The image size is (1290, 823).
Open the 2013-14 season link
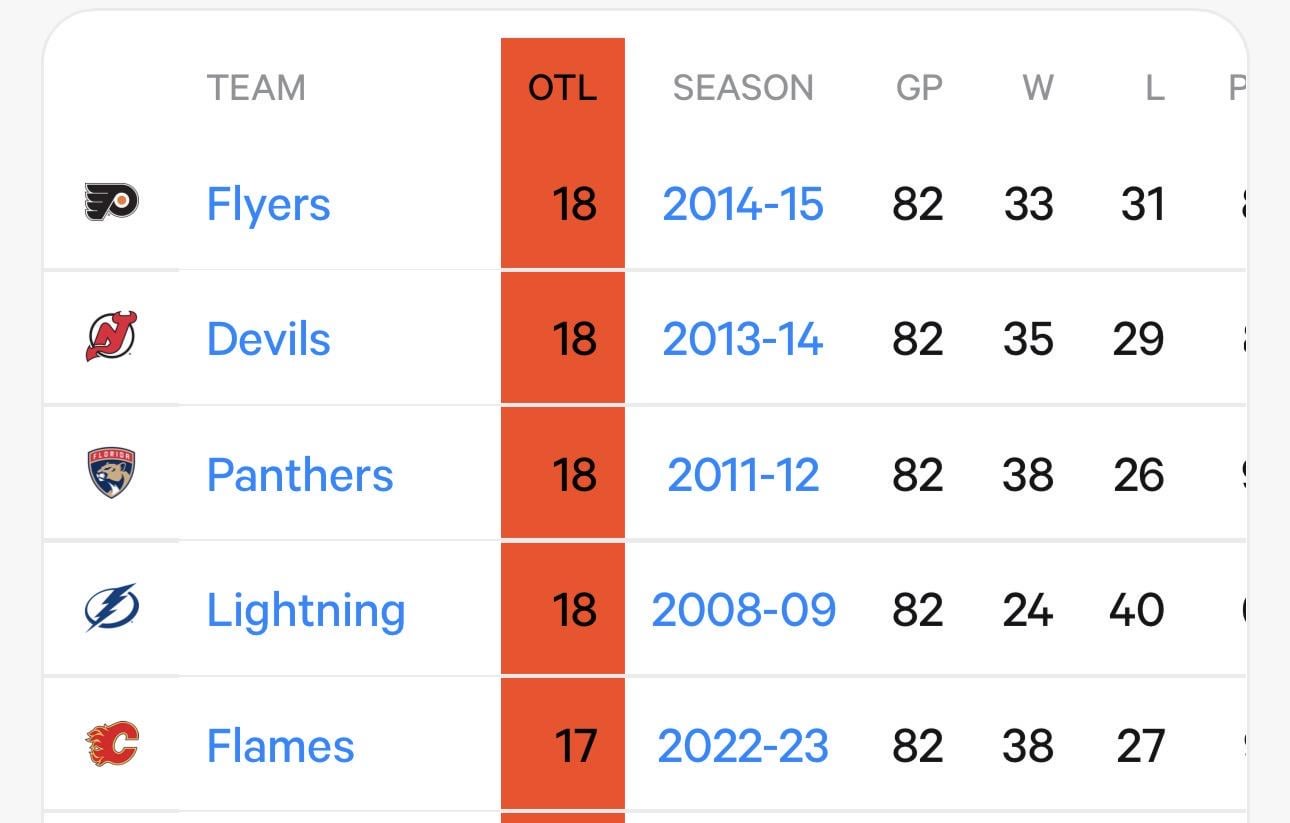743,339
